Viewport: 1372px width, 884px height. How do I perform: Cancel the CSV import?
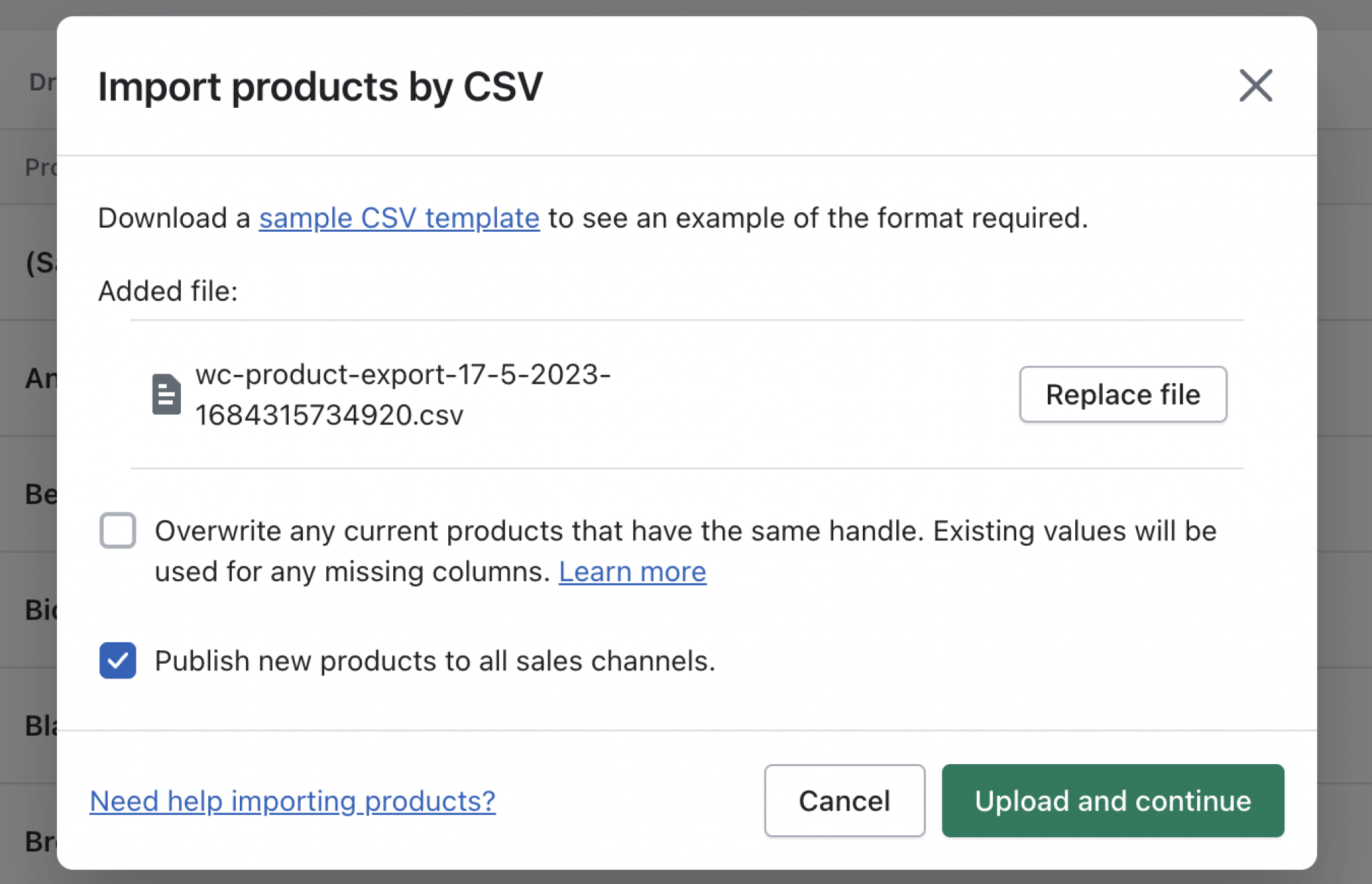(x=844, y=801)
